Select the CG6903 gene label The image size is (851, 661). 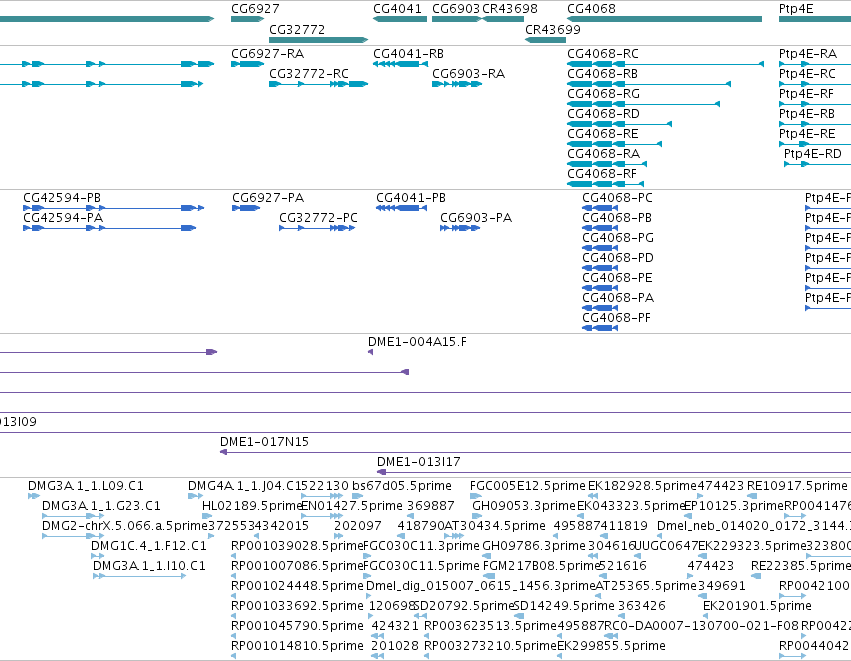[x=456, y=9]
